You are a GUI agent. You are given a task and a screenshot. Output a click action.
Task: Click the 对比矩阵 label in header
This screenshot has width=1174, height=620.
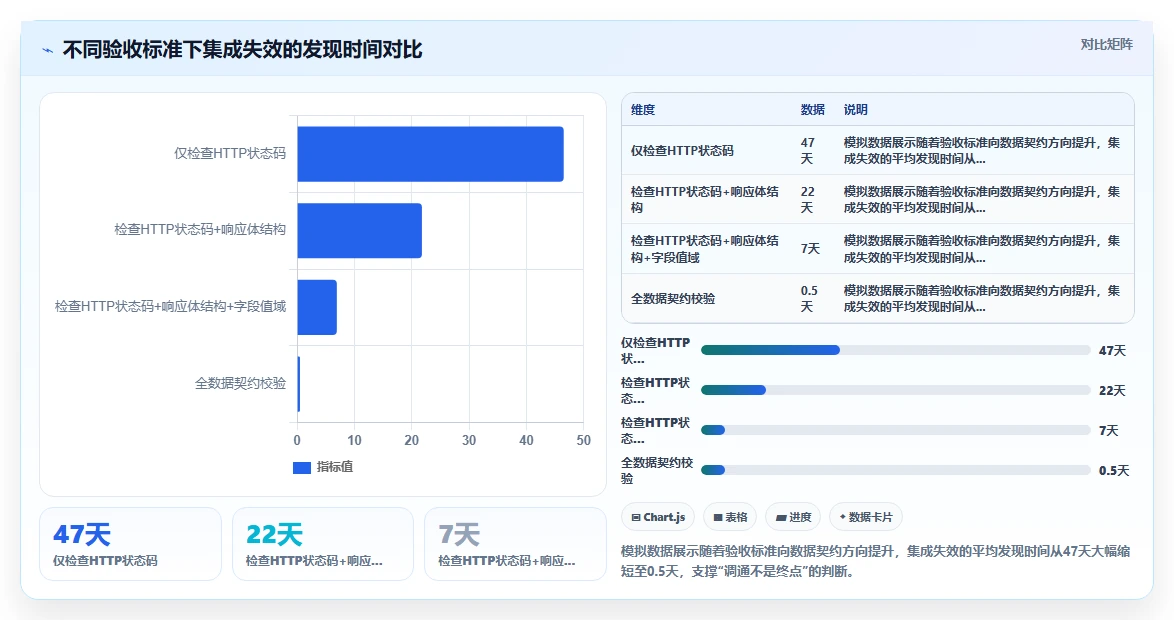pos(1106,45)
